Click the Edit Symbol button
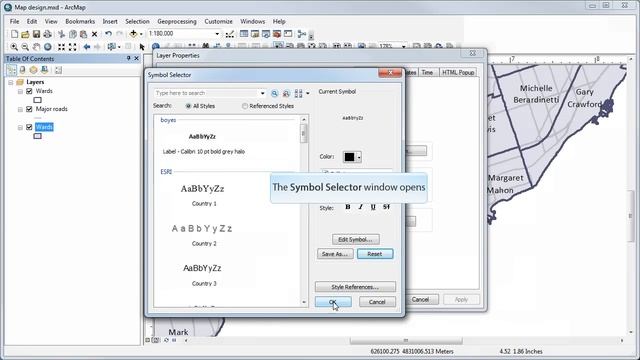This screenshot has width=640, height=360. (356, 240)
